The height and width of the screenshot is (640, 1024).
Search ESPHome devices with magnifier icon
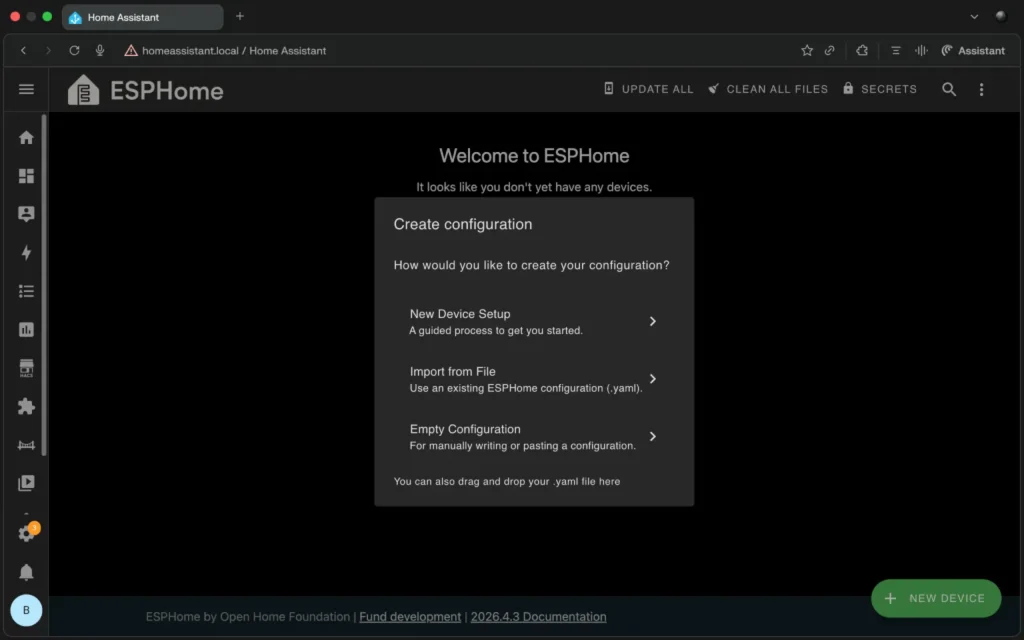pos(949,89)
